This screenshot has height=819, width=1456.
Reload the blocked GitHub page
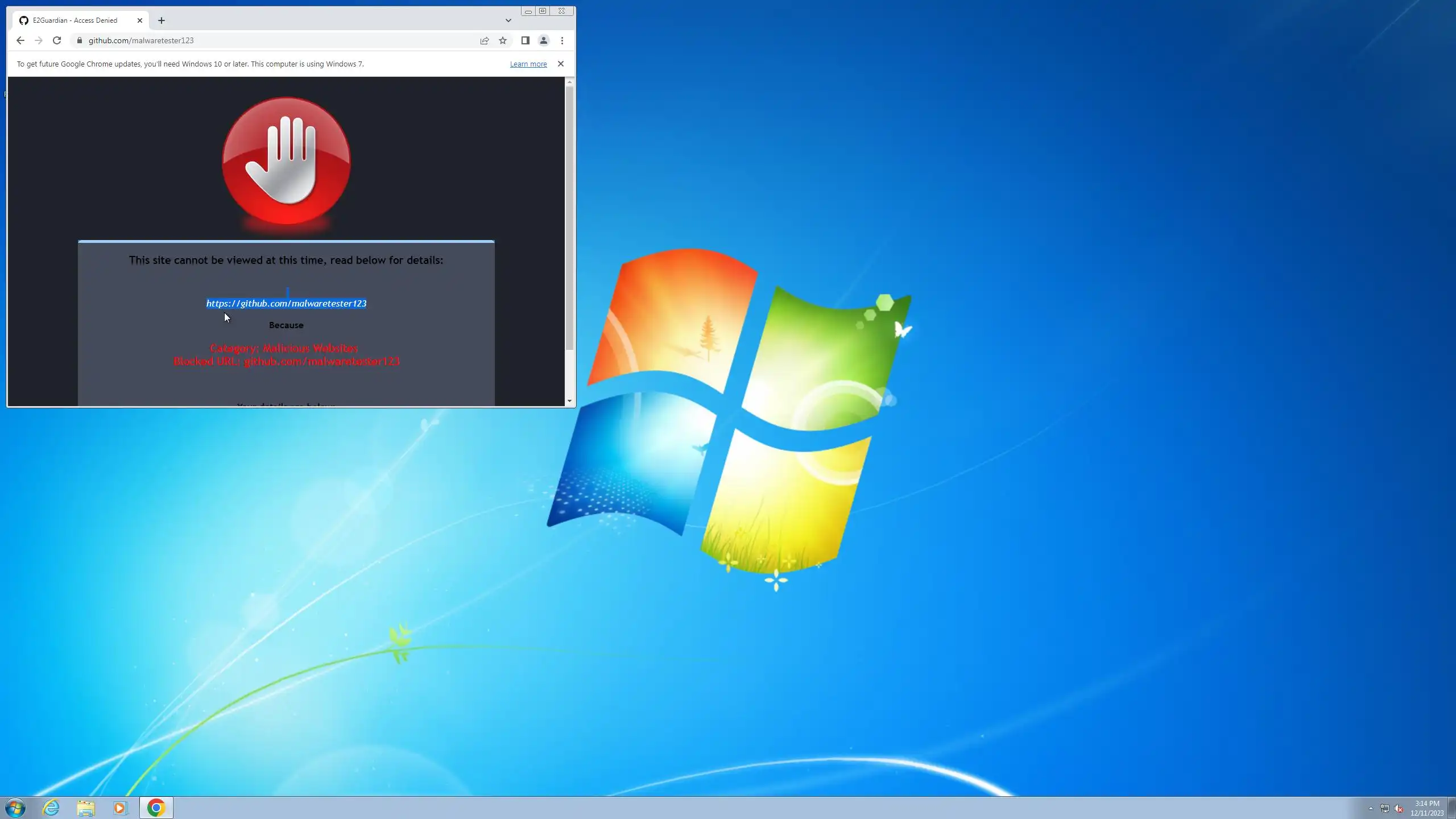point(57,40)
